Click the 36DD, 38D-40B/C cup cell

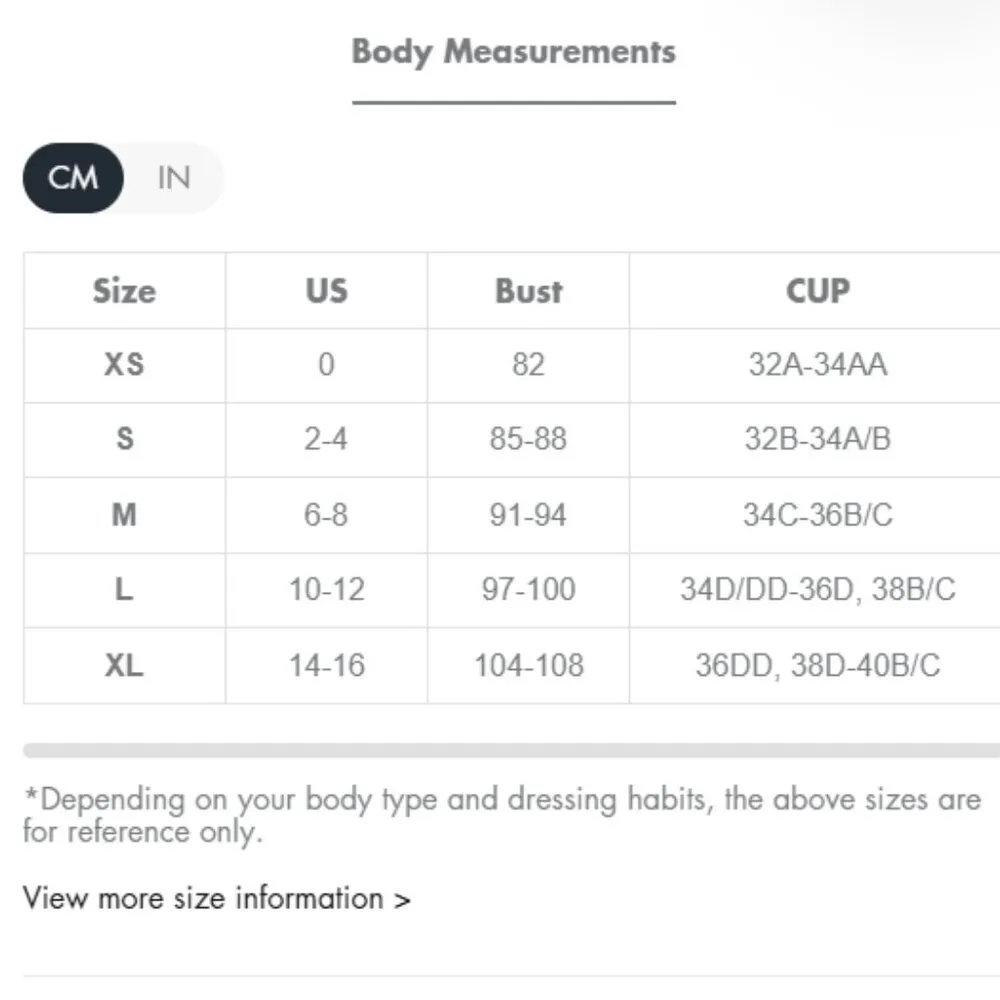point(817,665)
